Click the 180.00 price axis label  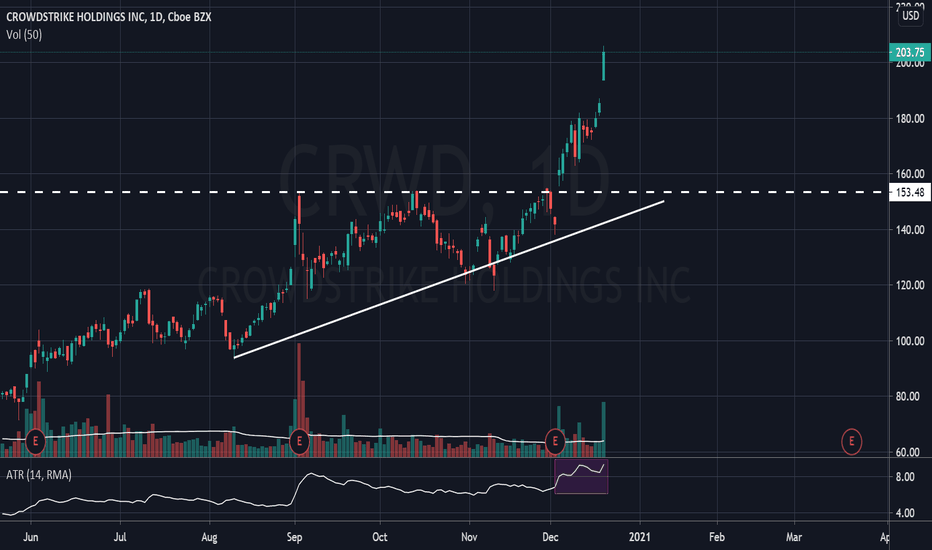point(910,119)
